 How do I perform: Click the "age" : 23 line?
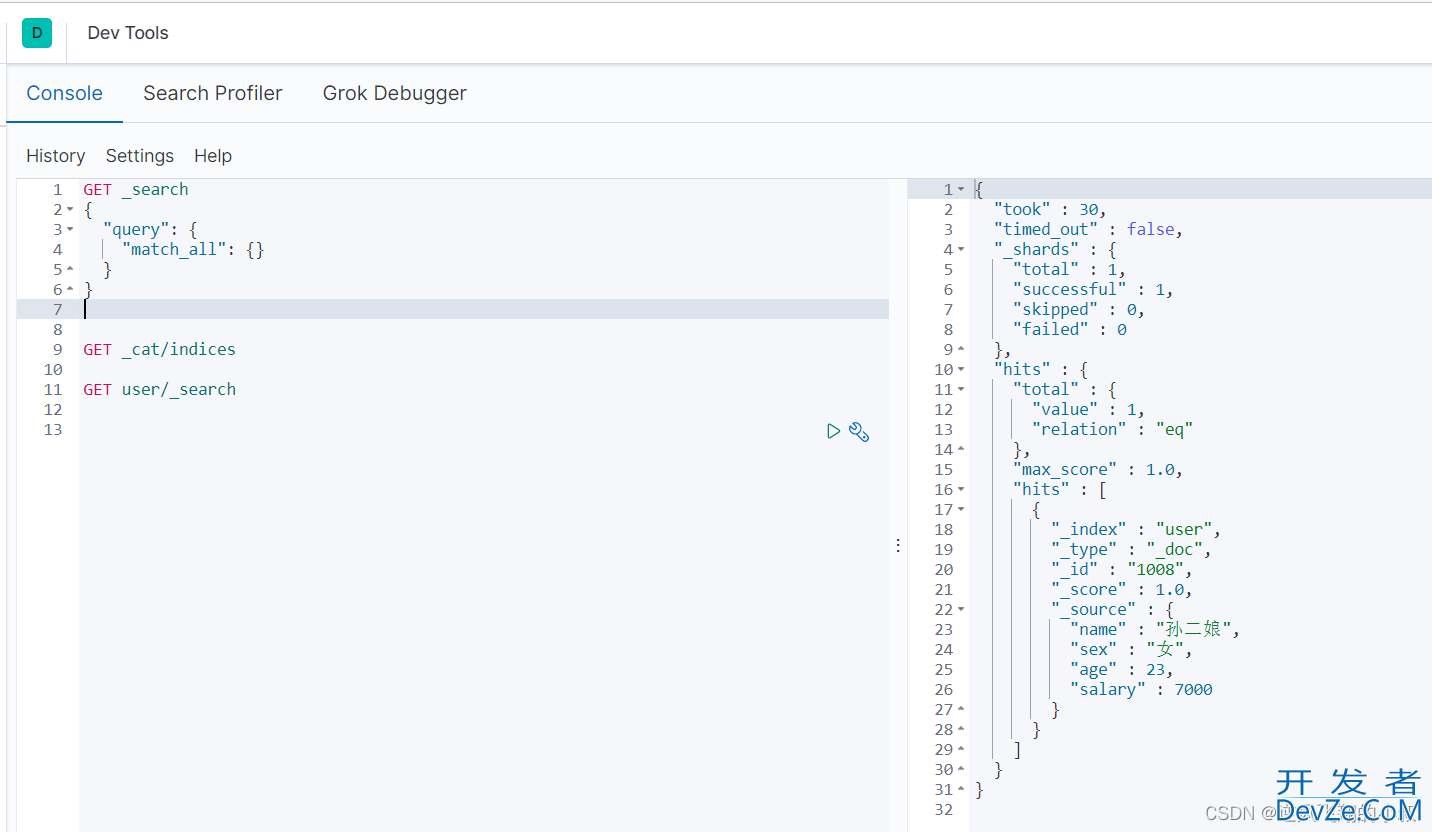[x=1122, y=669]
